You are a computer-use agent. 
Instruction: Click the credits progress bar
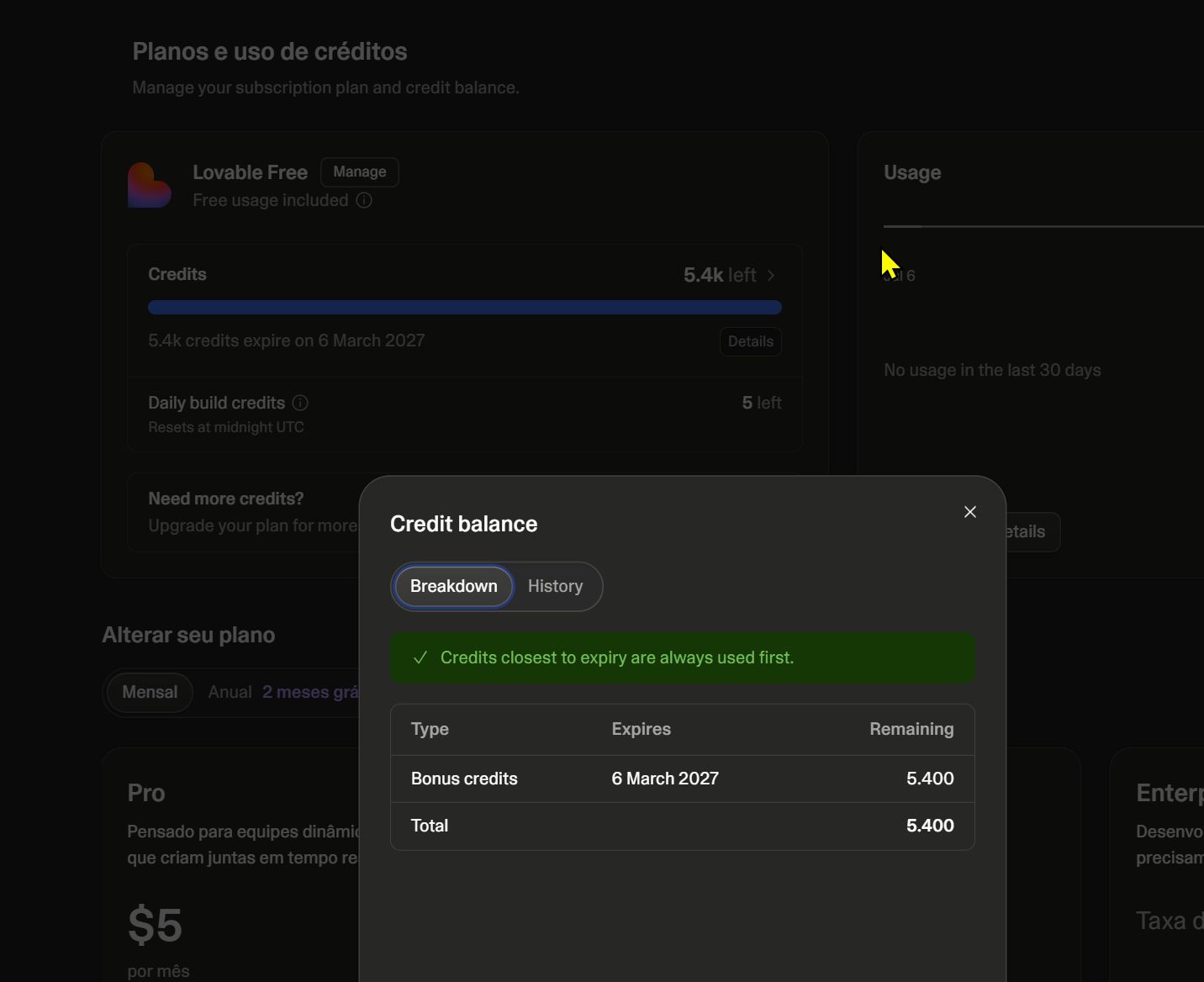tap(465, 308)
